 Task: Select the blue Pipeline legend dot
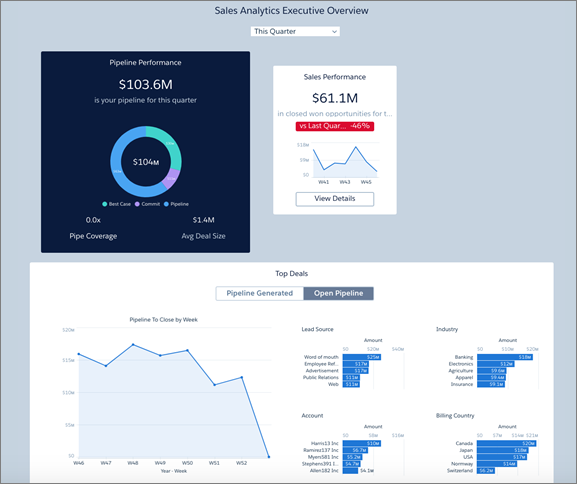[166, 204]
